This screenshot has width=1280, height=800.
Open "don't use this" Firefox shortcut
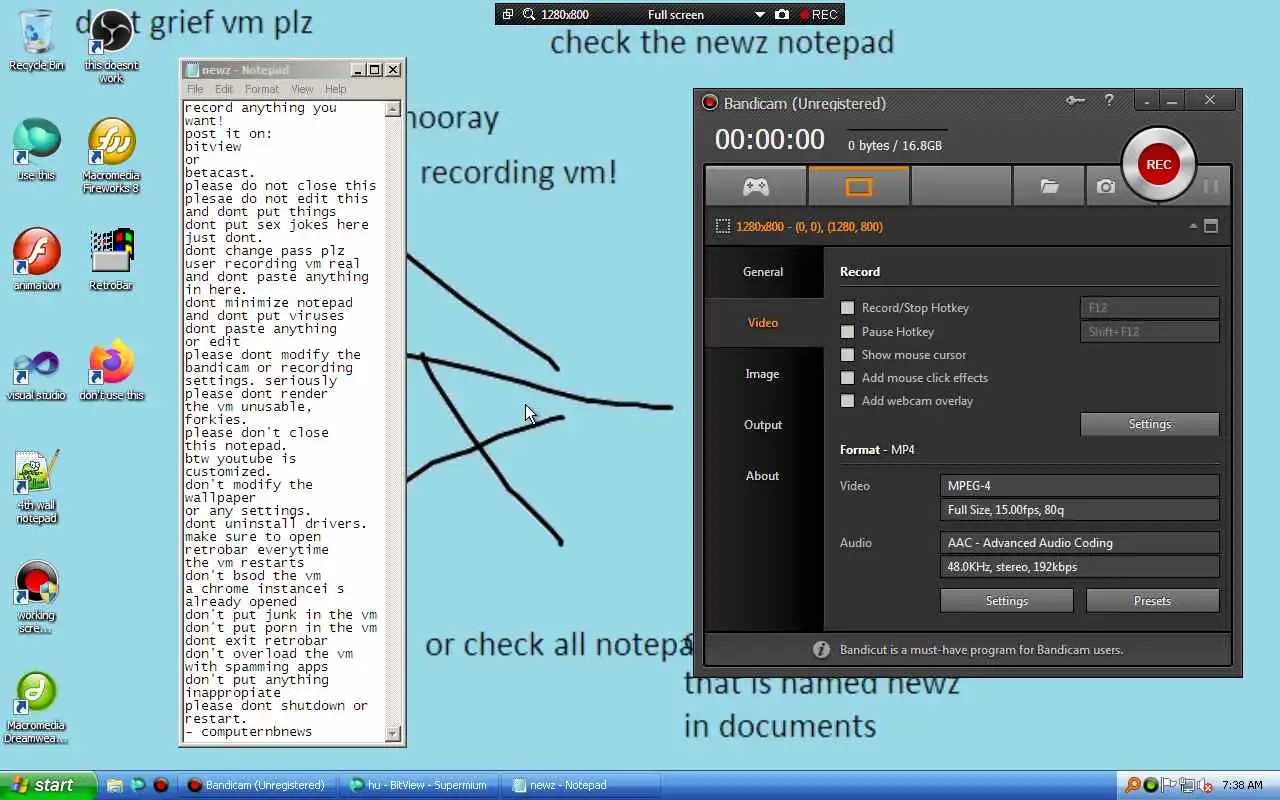[111, 372]
